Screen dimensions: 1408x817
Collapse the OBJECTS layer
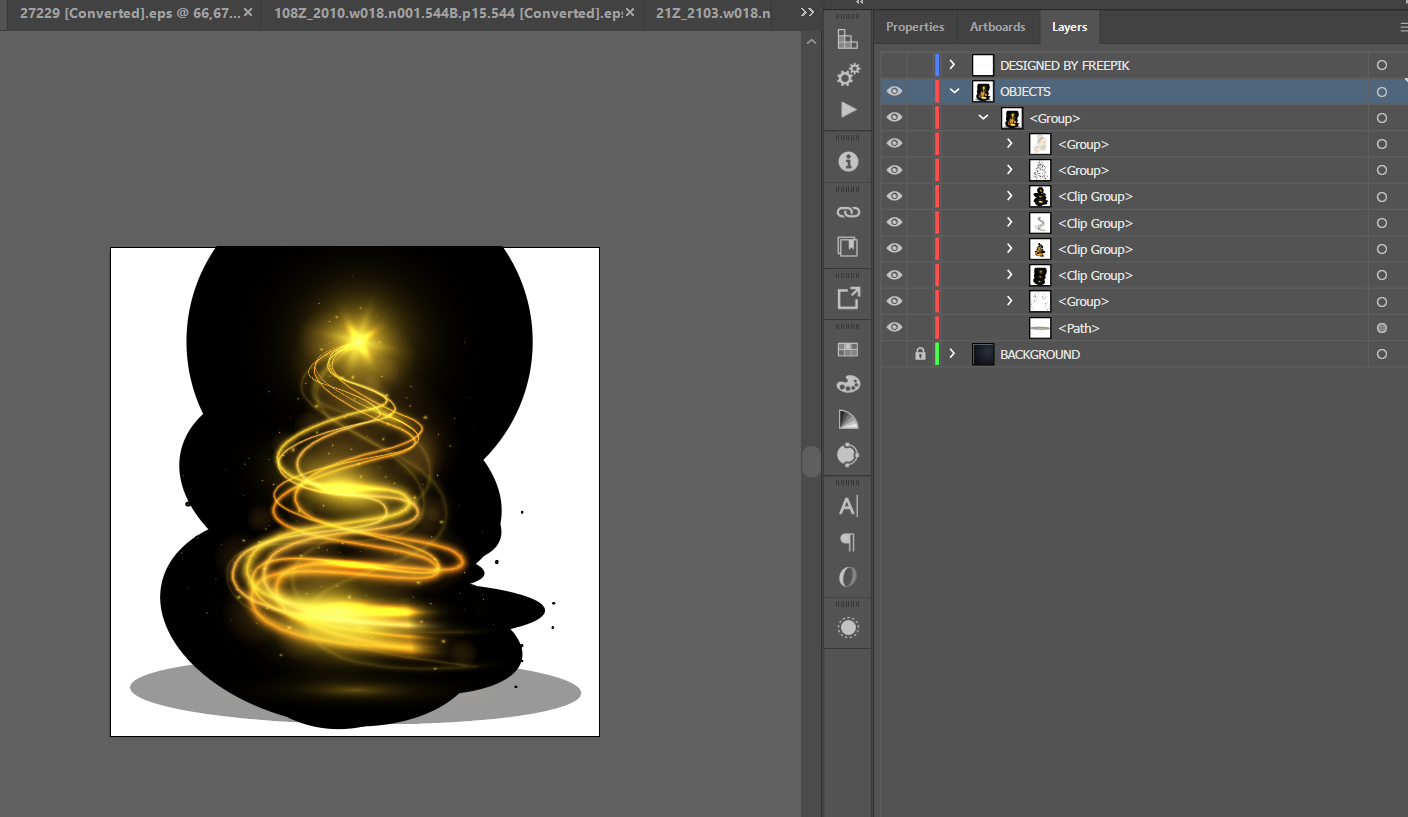[954, 91]
